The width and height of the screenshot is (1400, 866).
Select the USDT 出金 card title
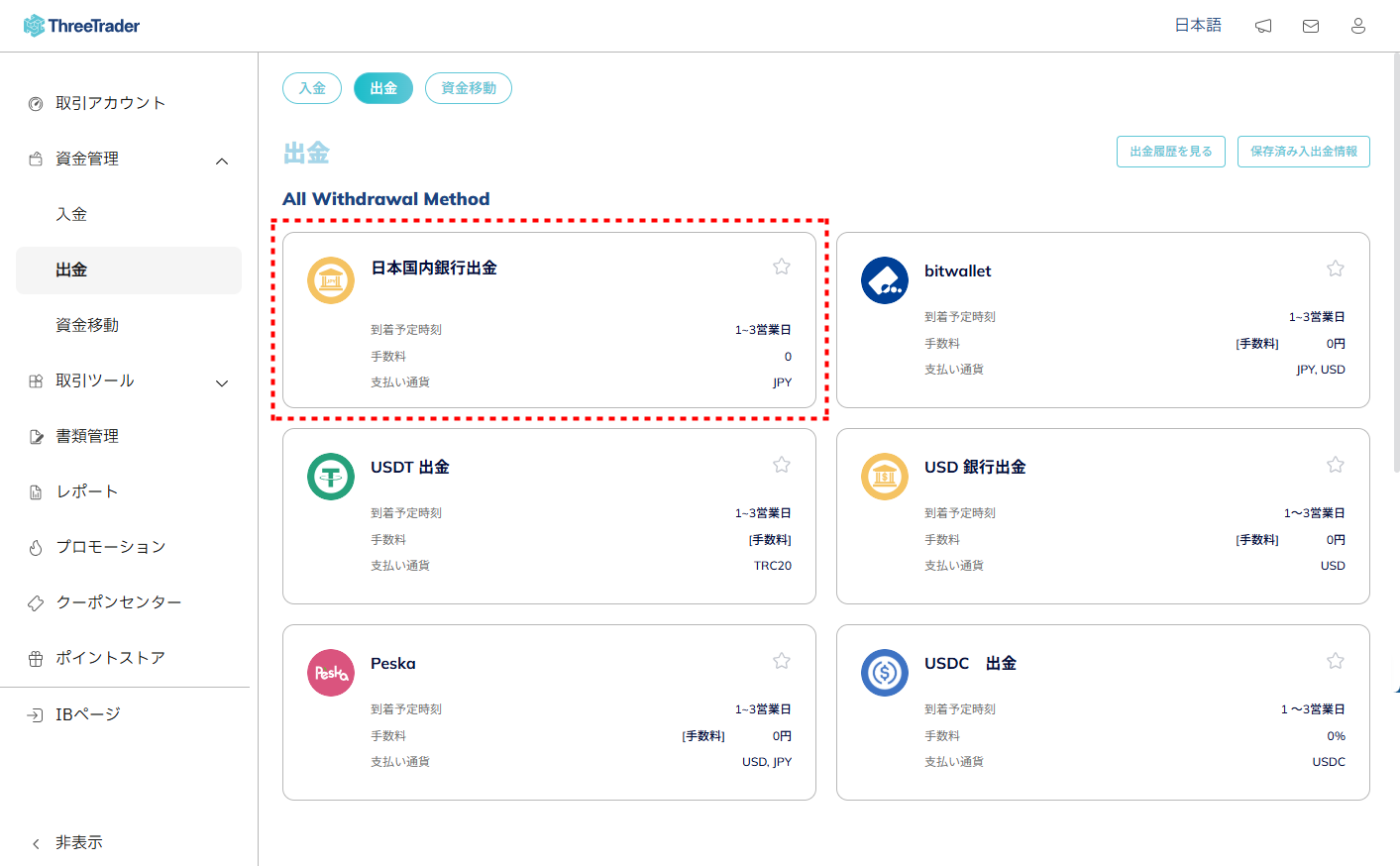click(x=410, y=468)
